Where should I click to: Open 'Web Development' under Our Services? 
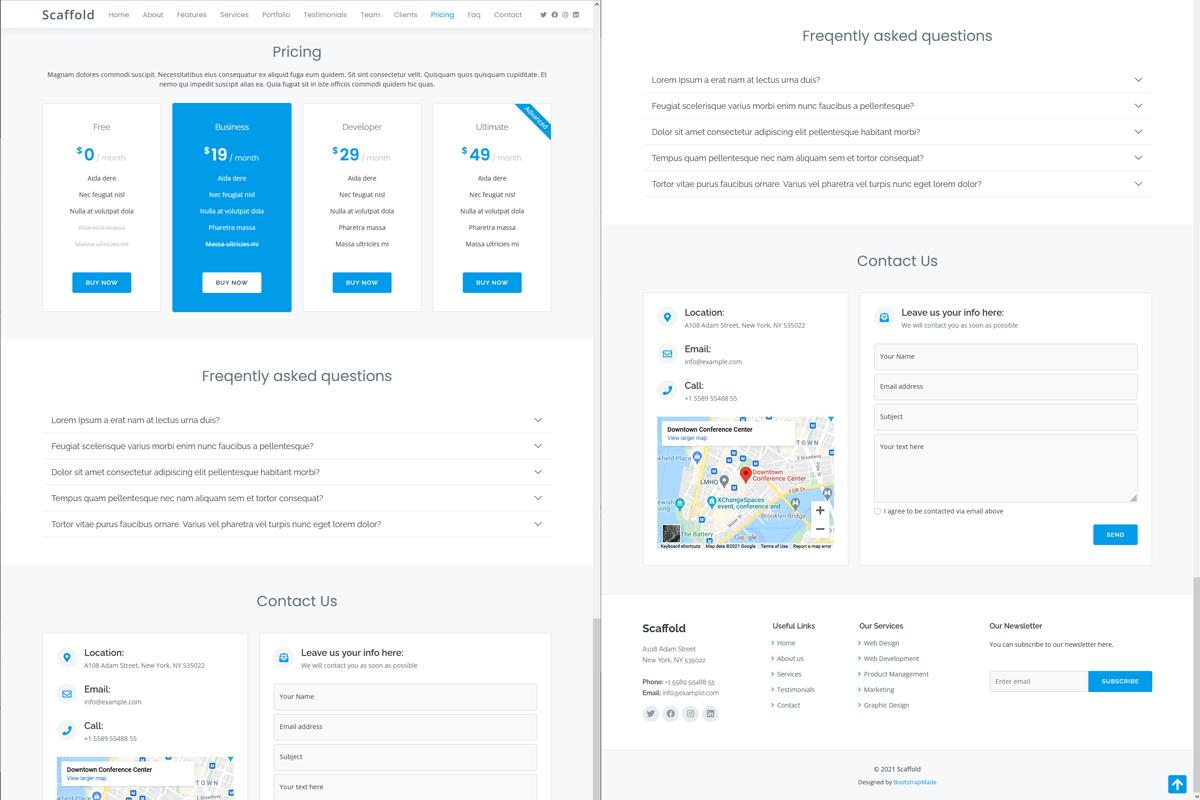click(x=891, y=659)
